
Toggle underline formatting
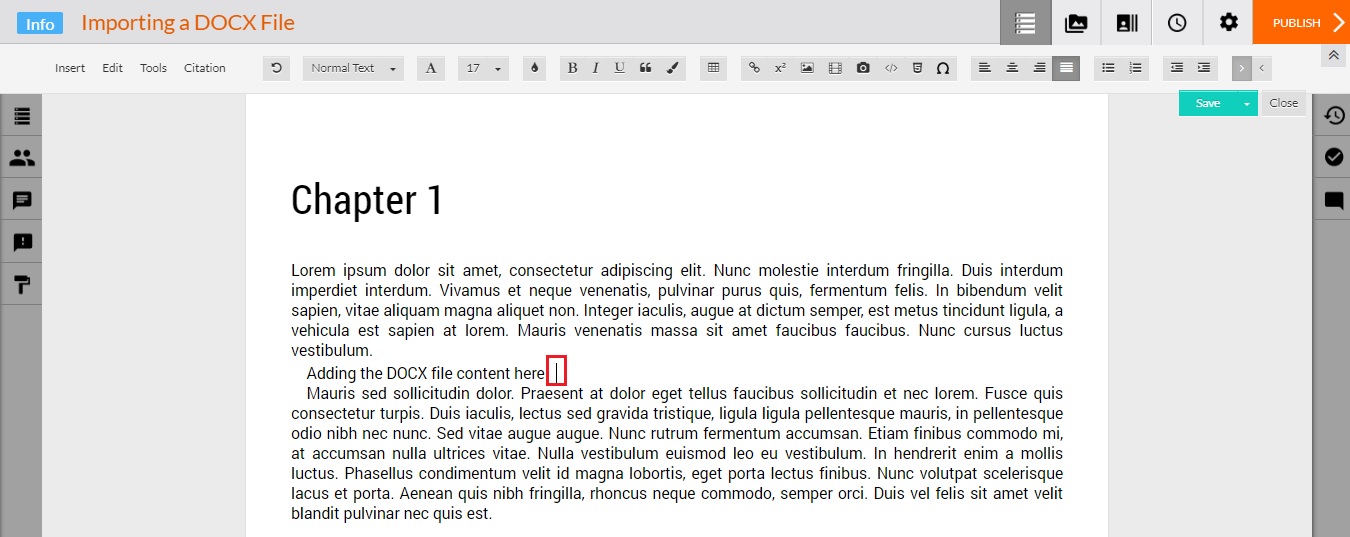coord(620,68)
